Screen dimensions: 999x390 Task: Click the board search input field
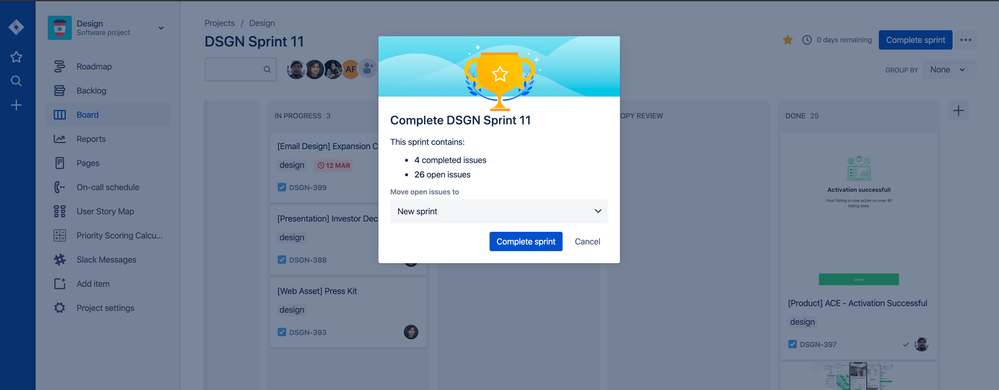[240, 69]
